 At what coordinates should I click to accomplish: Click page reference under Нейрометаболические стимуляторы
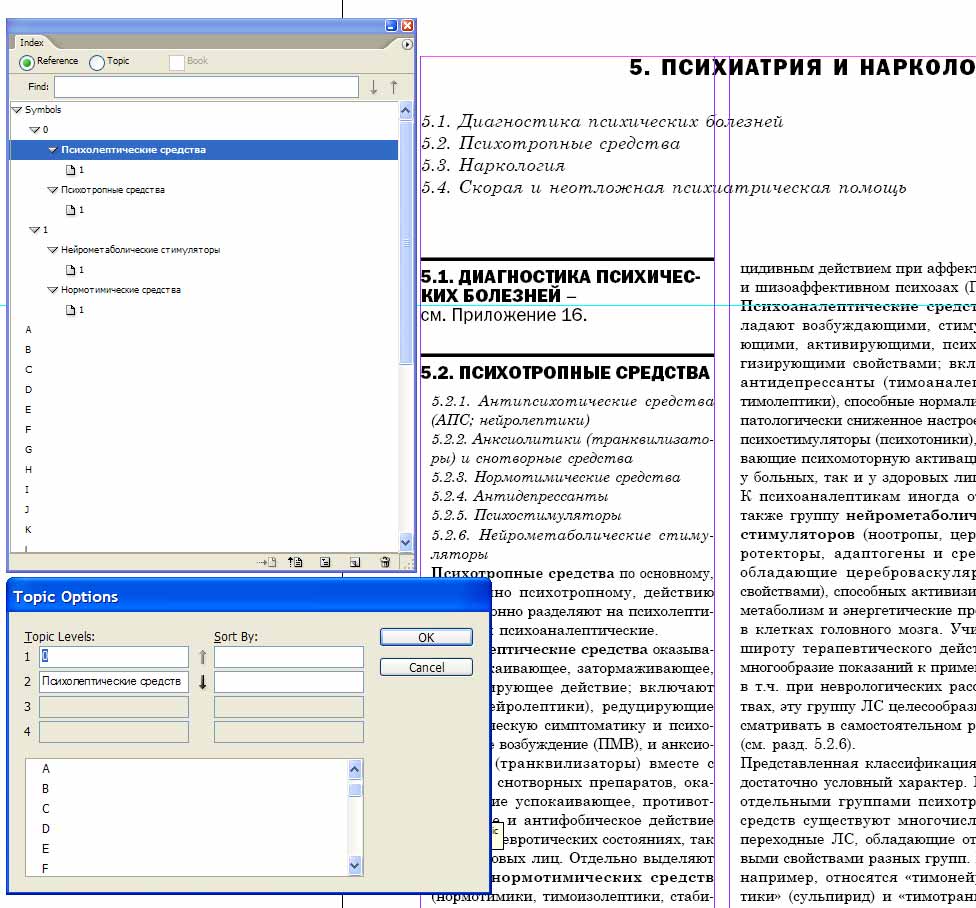pos(75,269)
